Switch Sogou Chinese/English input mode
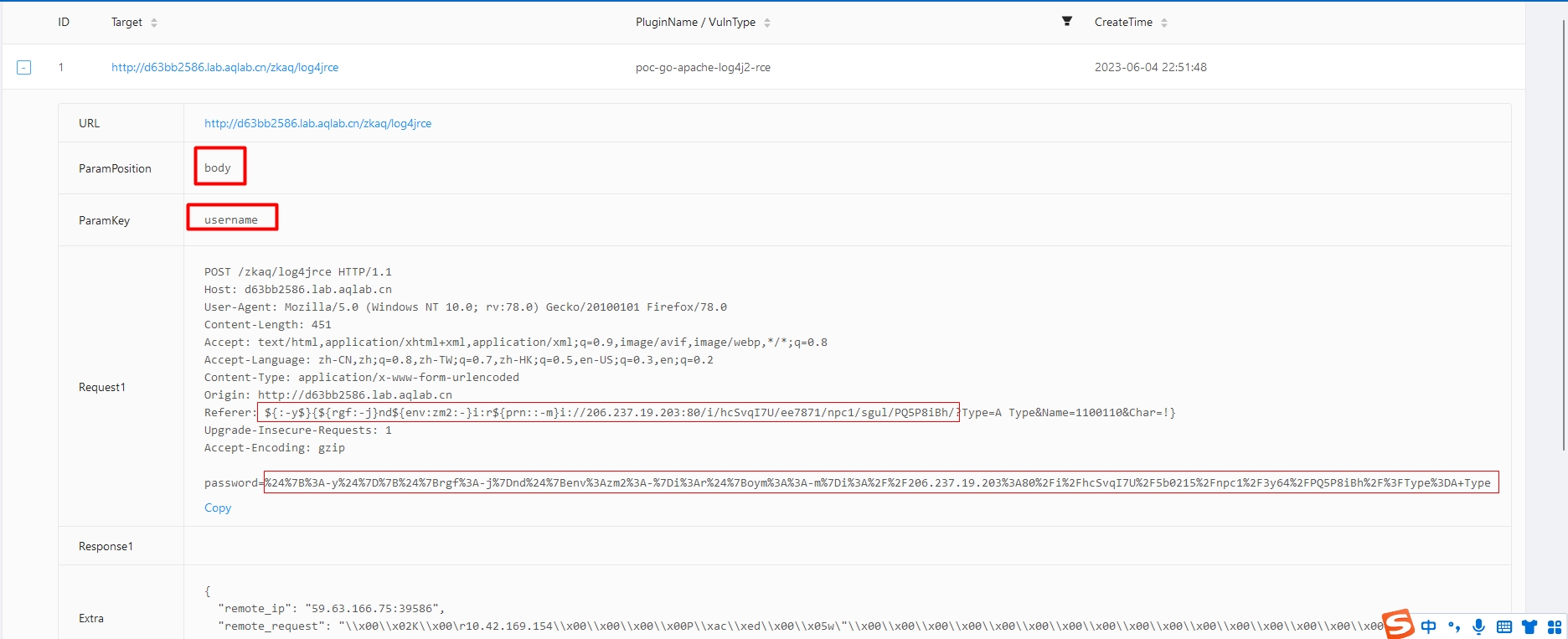Viewport: 1568px width, 639px height. tap(1429, 626)
